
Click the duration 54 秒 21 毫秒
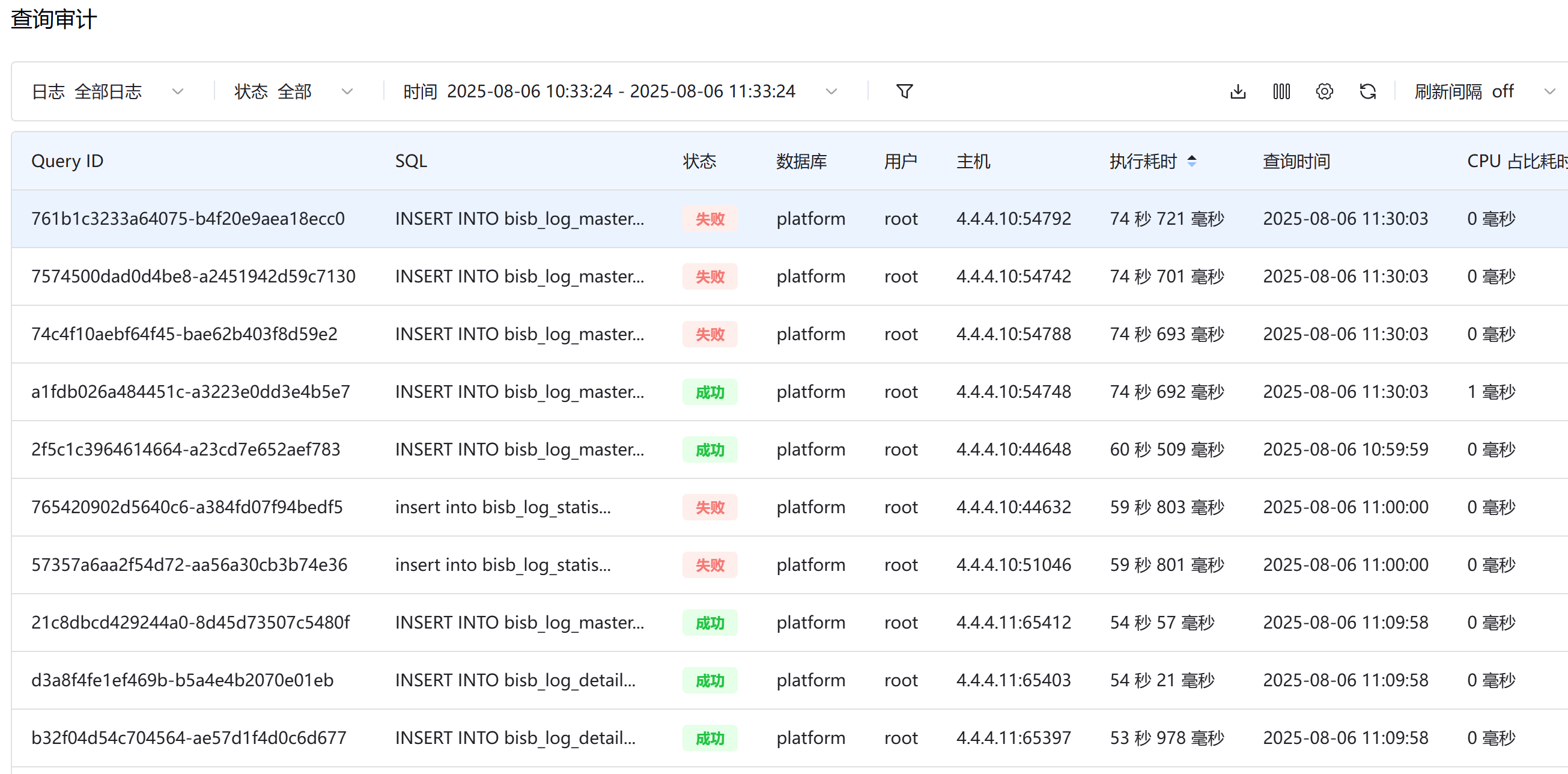tap(1162, 680)
